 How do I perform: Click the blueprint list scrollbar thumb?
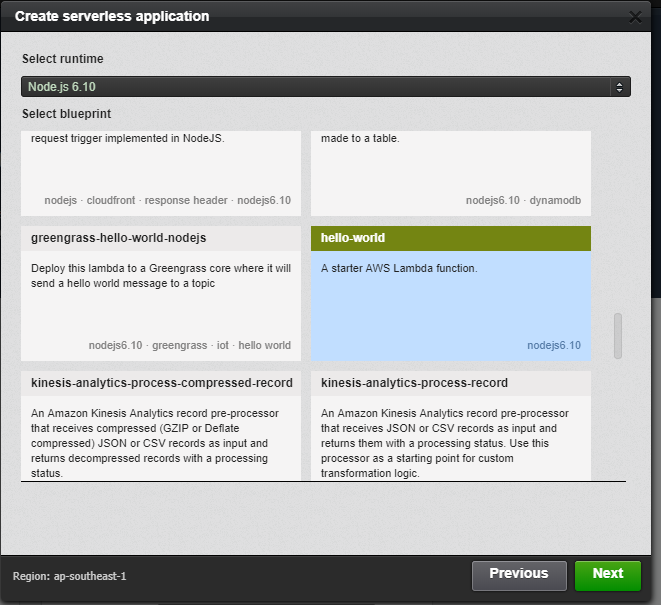[618, 336]
